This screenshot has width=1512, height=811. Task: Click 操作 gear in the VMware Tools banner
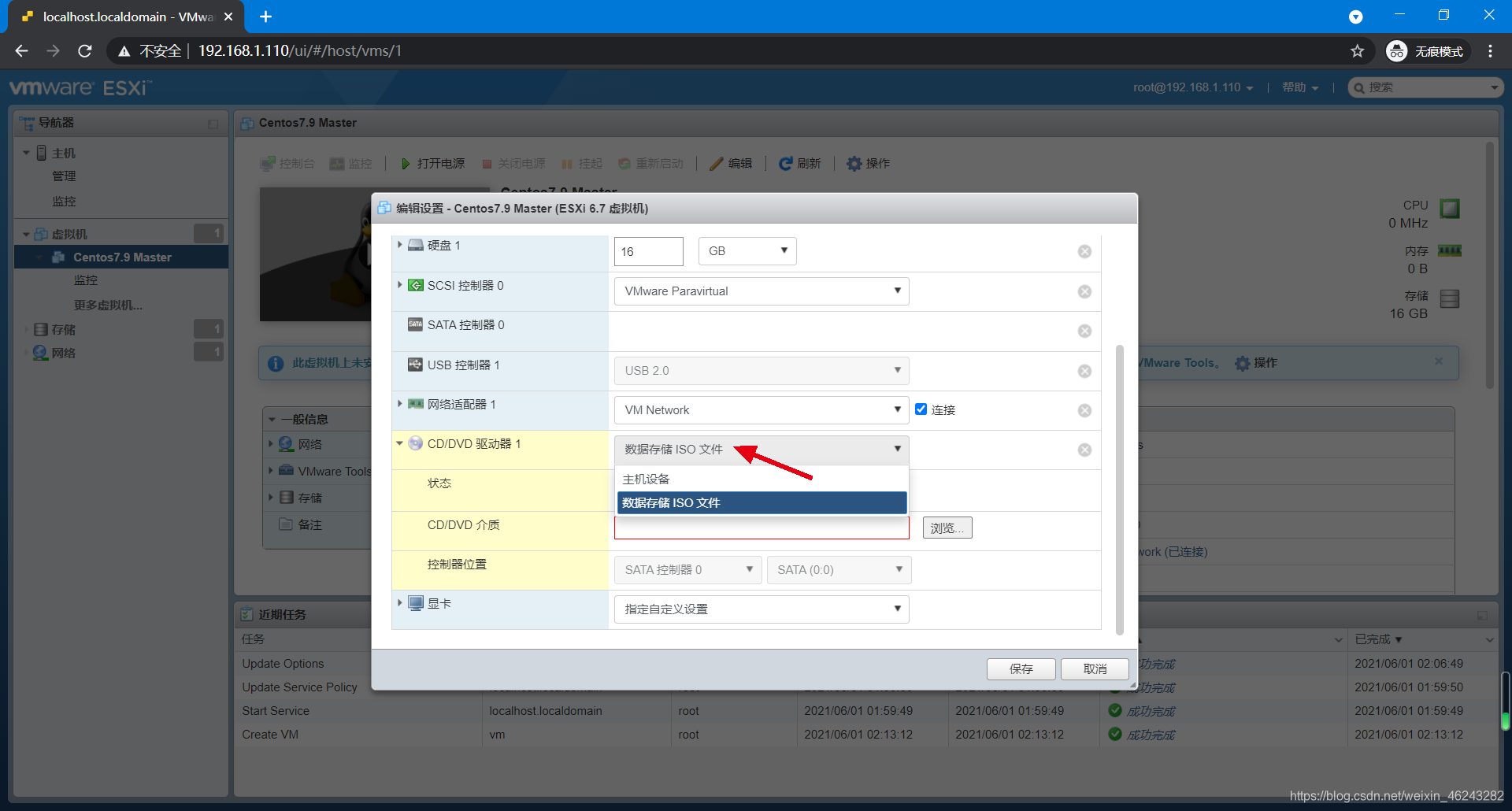(1256, 363)
